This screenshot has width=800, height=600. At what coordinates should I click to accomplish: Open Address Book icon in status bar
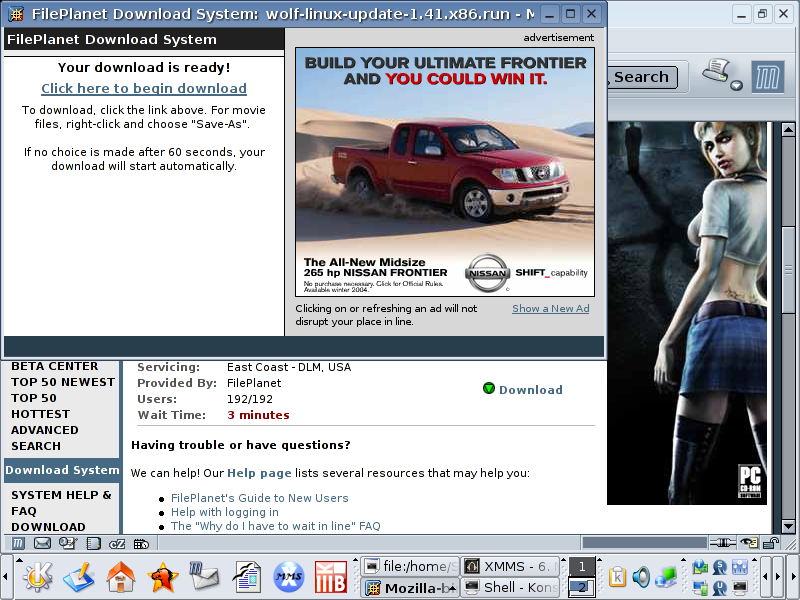pos(91,544)
